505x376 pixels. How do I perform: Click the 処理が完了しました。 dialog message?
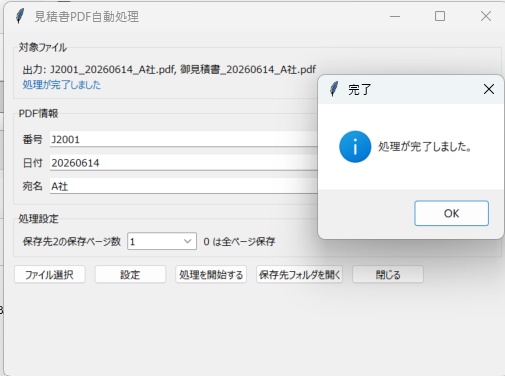(x=425, y=147)
